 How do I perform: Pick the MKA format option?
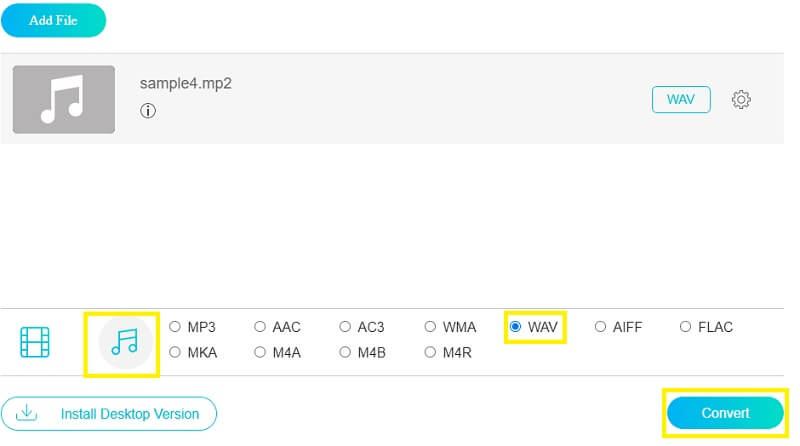(175, 352)
